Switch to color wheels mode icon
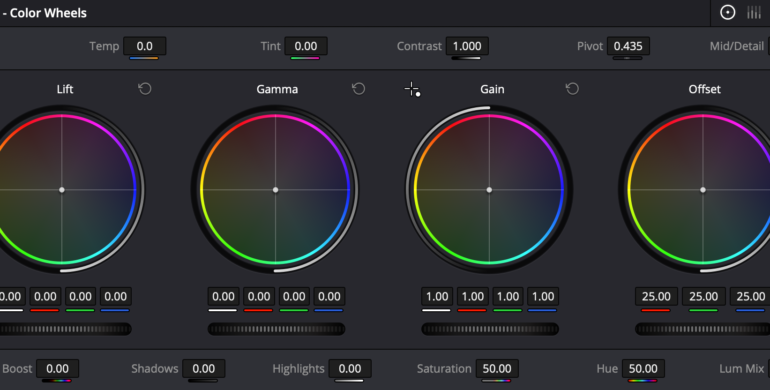 (x=727, y=13)
